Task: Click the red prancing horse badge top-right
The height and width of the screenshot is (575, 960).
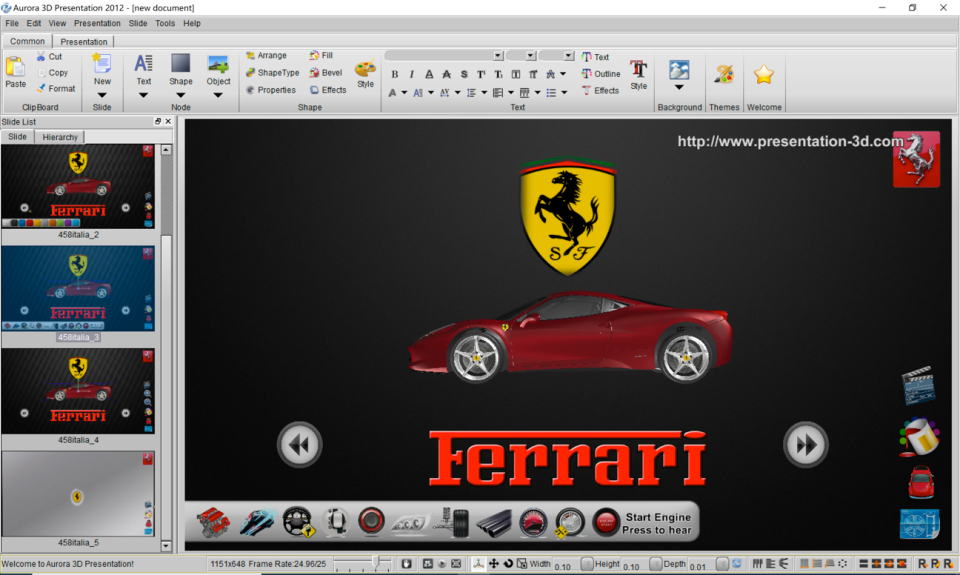Action: coord(916,159)
